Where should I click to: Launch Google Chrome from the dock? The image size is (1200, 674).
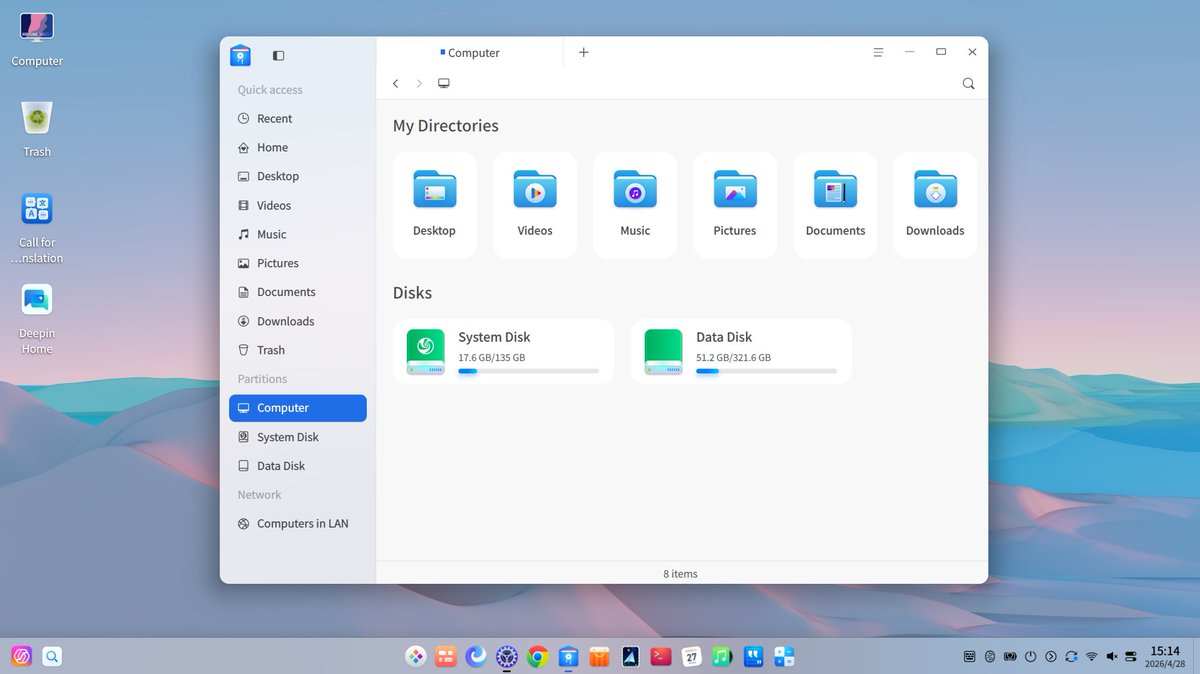pyautogui.click(x=538, y=656)
